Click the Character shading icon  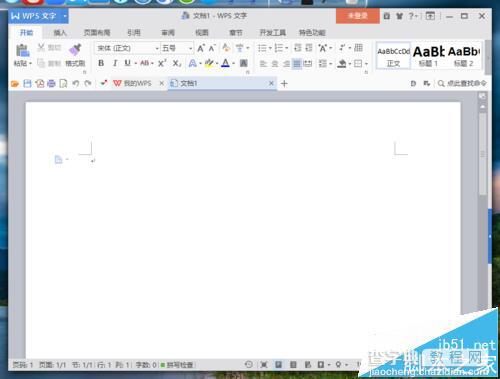(x=244, y=63)
